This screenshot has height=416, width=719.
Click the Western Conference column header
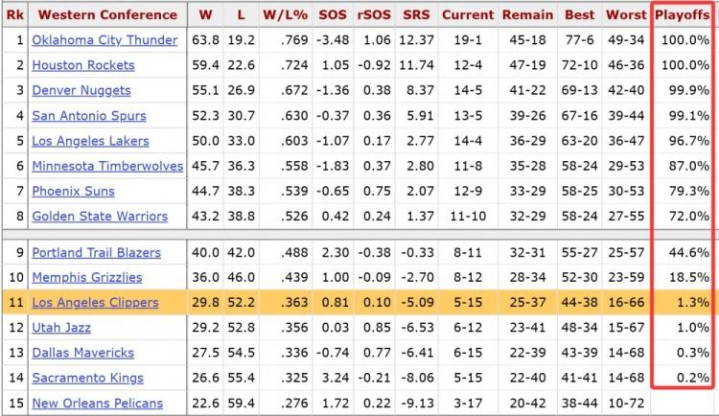click(x=107, y=15)
